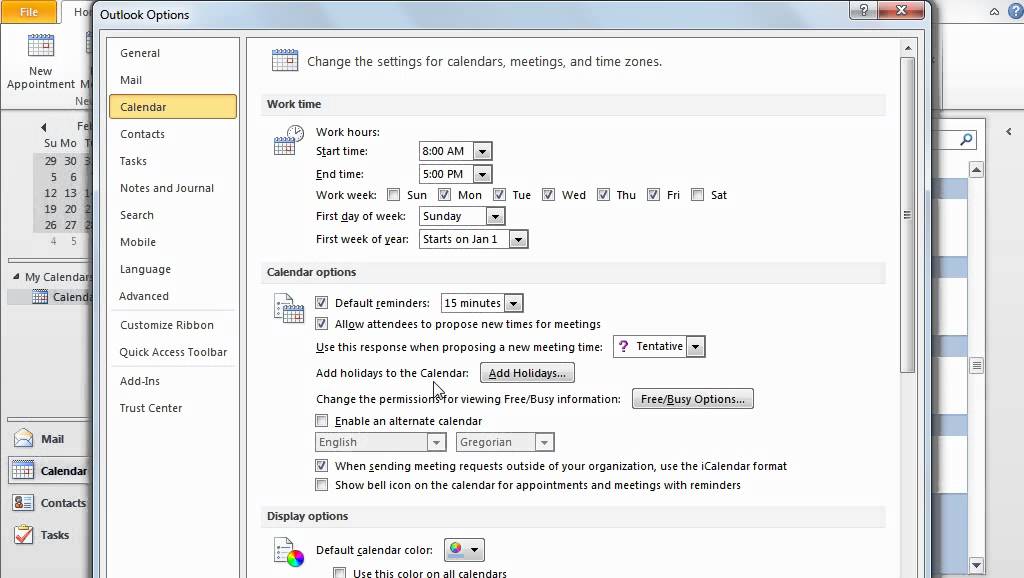This screenshot has height=578, width=1024.
Task: Open First week of year dropdown
Action: pos(518,239)
